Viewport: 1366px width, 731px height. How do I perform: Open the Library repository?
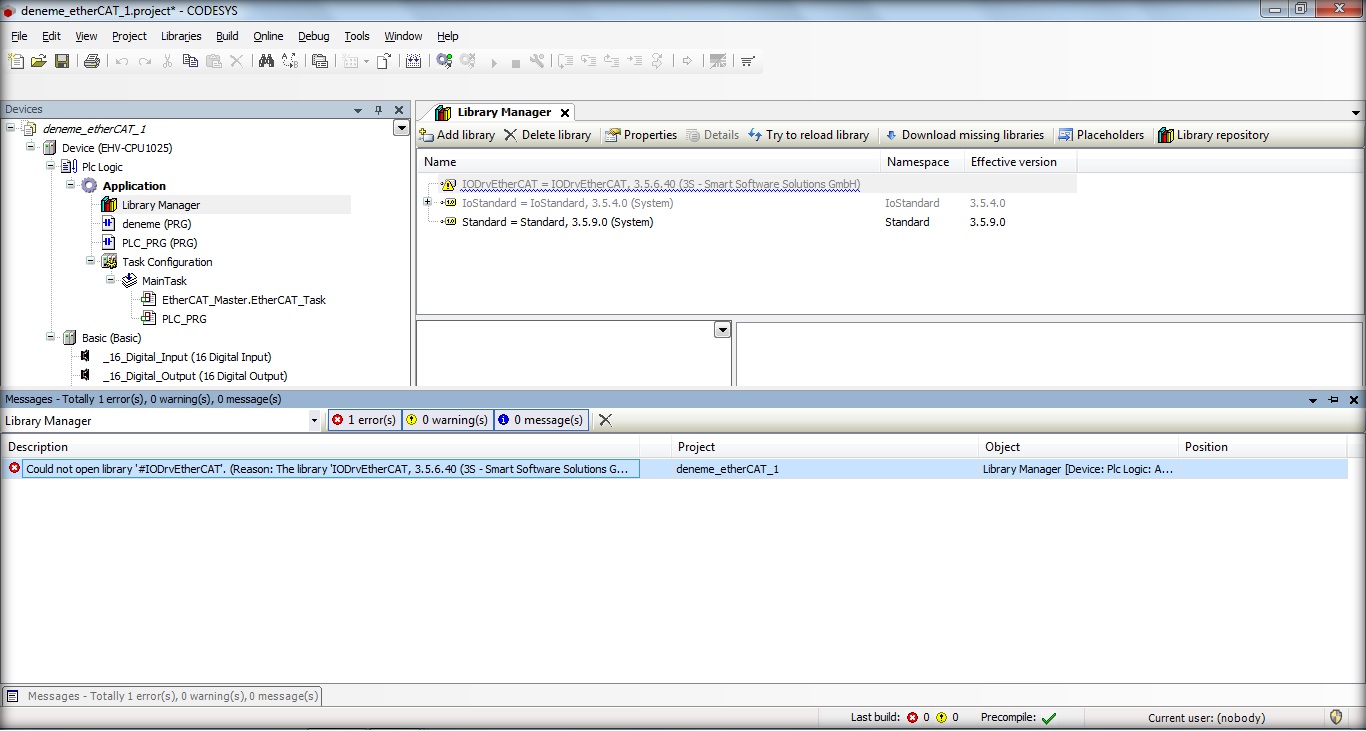click(1213, 135)
